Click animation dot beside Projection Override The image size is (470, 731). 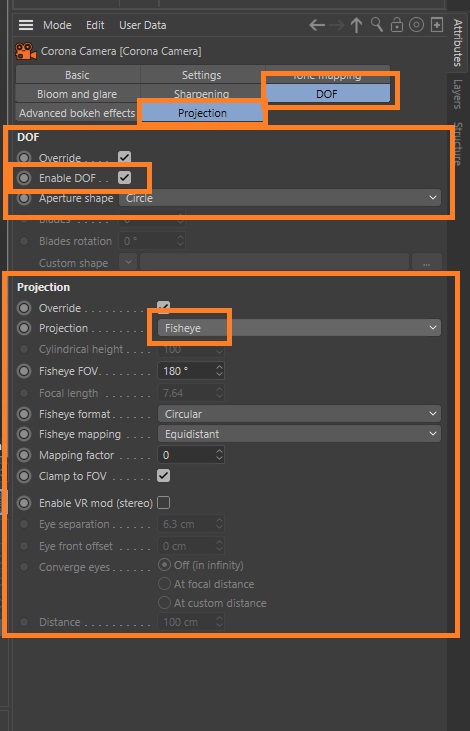click(24, 308)
